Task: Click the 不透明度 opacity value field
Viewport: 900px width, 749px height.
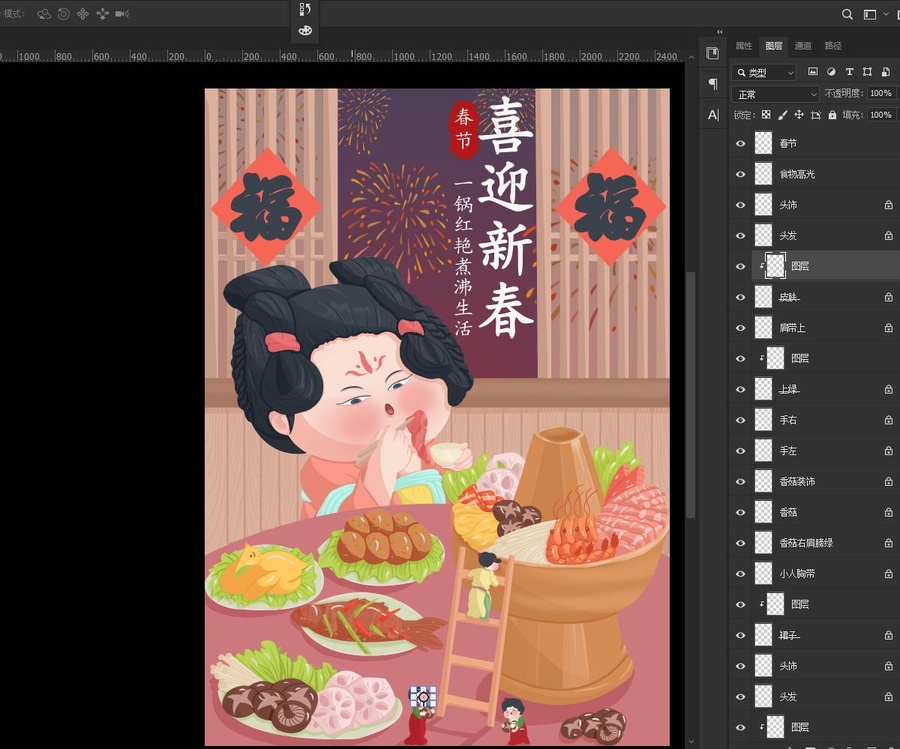Action: 881,94
